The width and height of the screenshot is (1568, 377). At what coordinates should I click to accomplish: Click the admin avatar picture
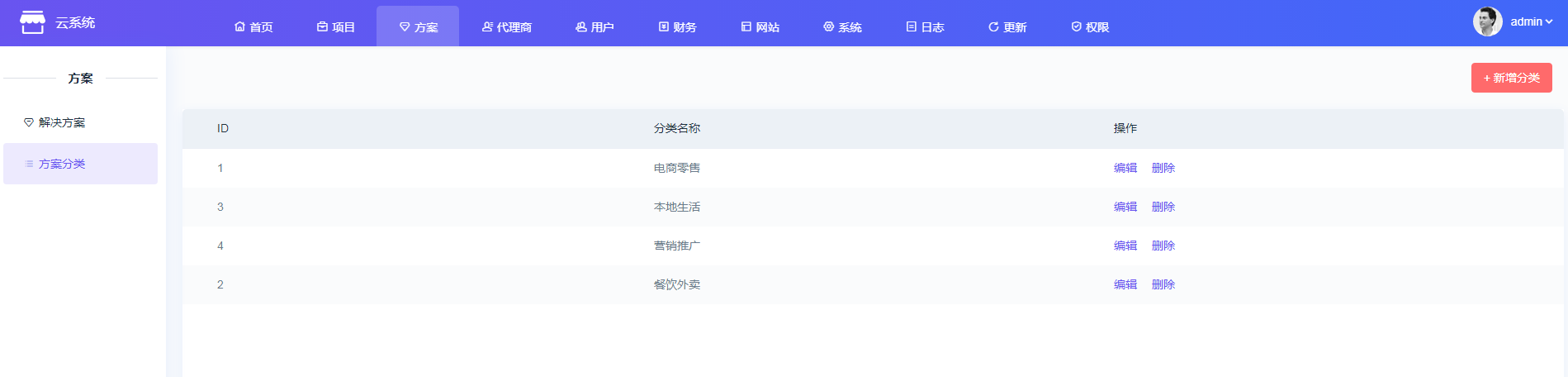(1488, 21)
